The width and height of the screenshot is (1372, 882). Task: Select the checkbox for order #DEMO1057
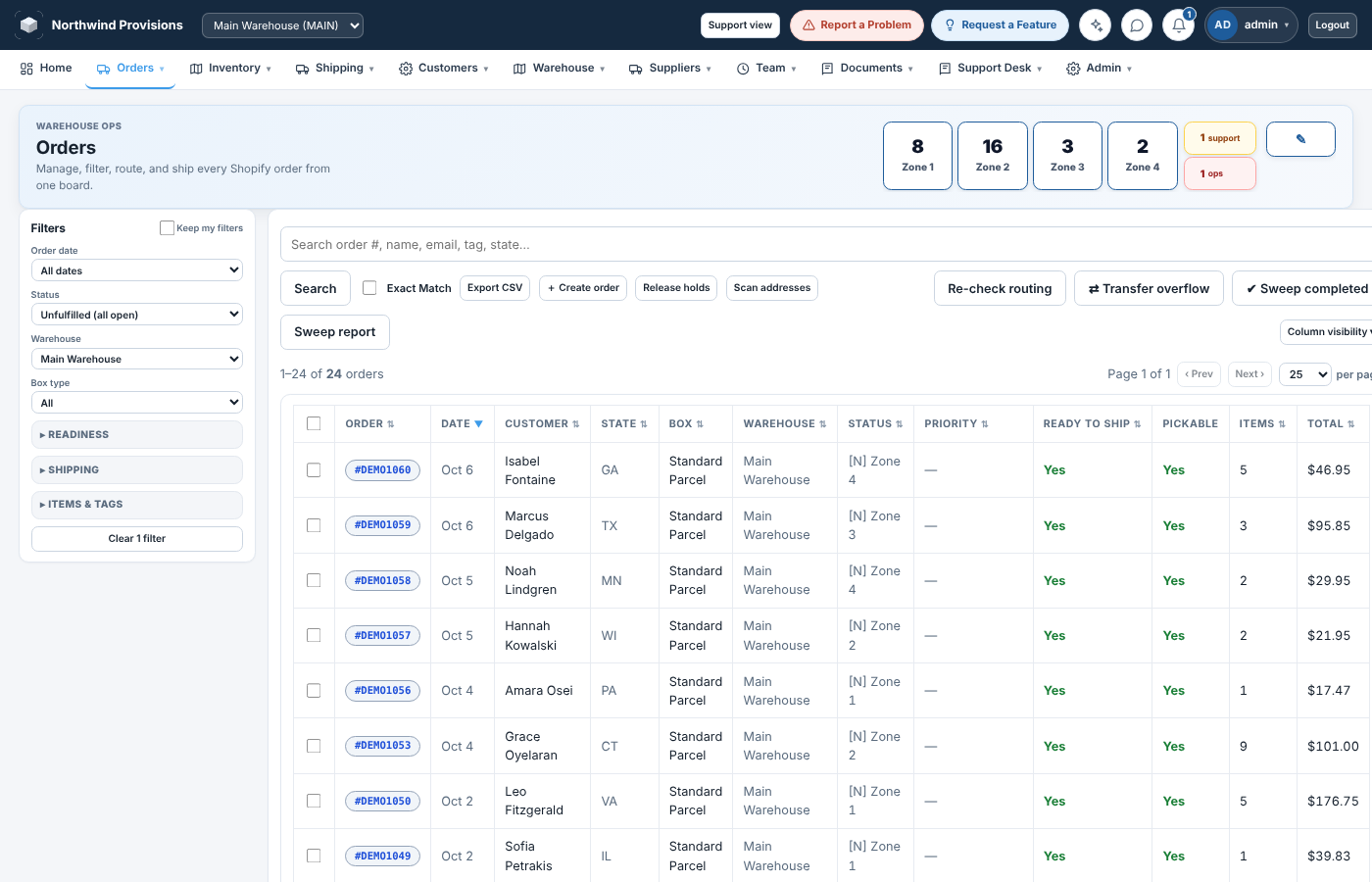point(314,635)
